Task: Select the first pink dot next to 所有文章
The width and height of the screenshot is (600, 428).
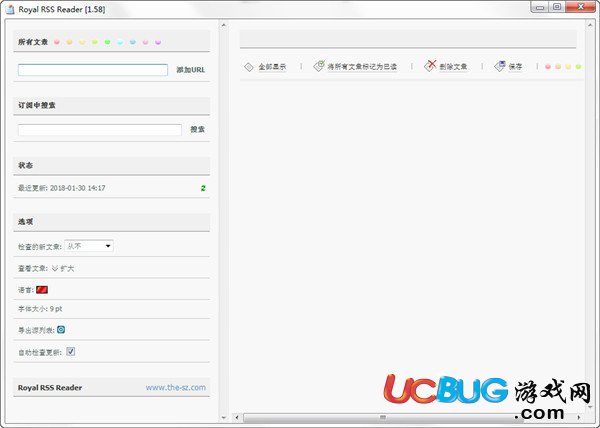Action: 57,42
